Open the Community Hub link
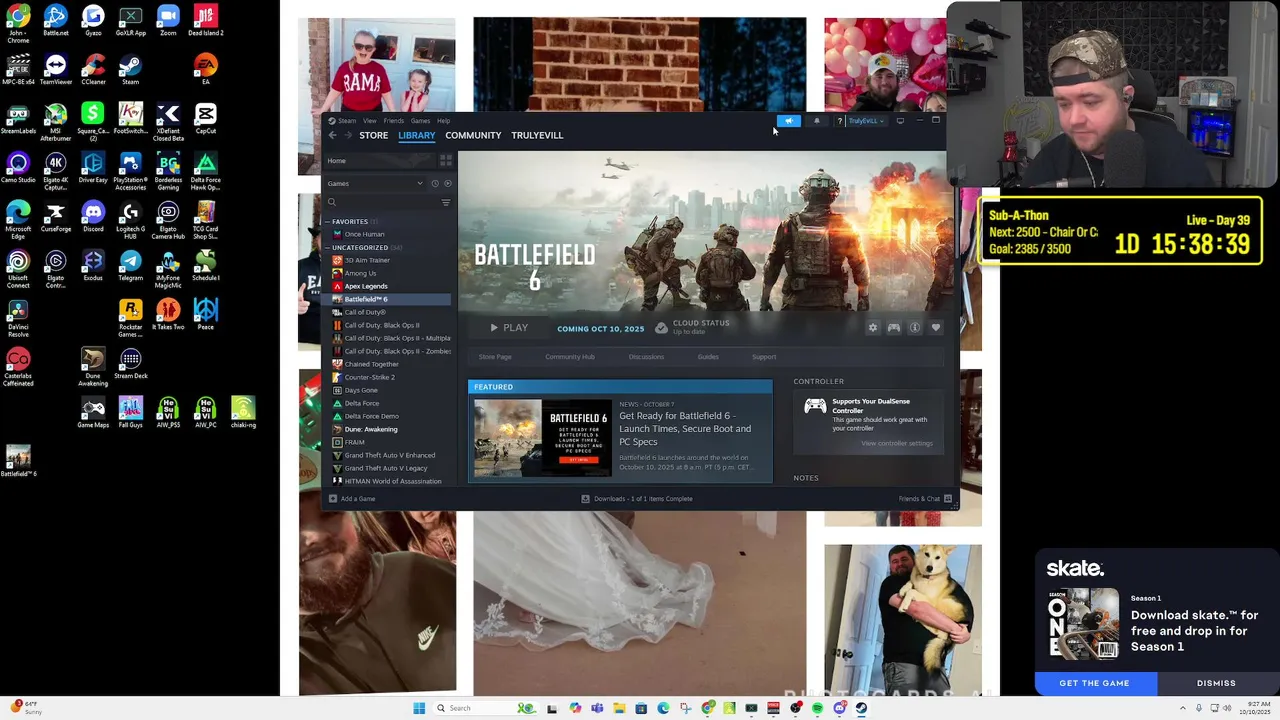Image resolution: width=1280 pixels, height=720 pixels. click(570, 357)
